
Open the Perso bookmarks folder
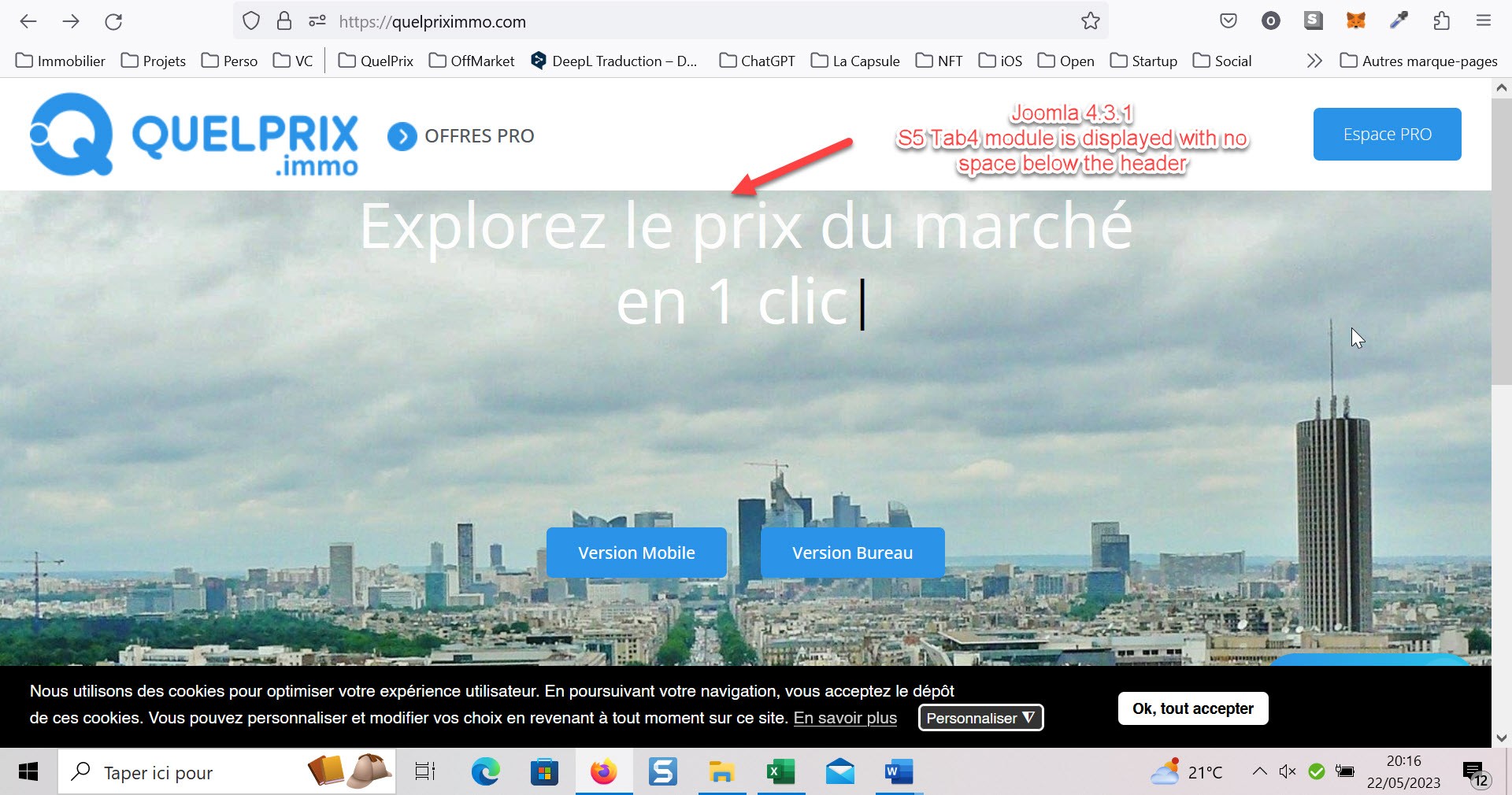point(229,61)
